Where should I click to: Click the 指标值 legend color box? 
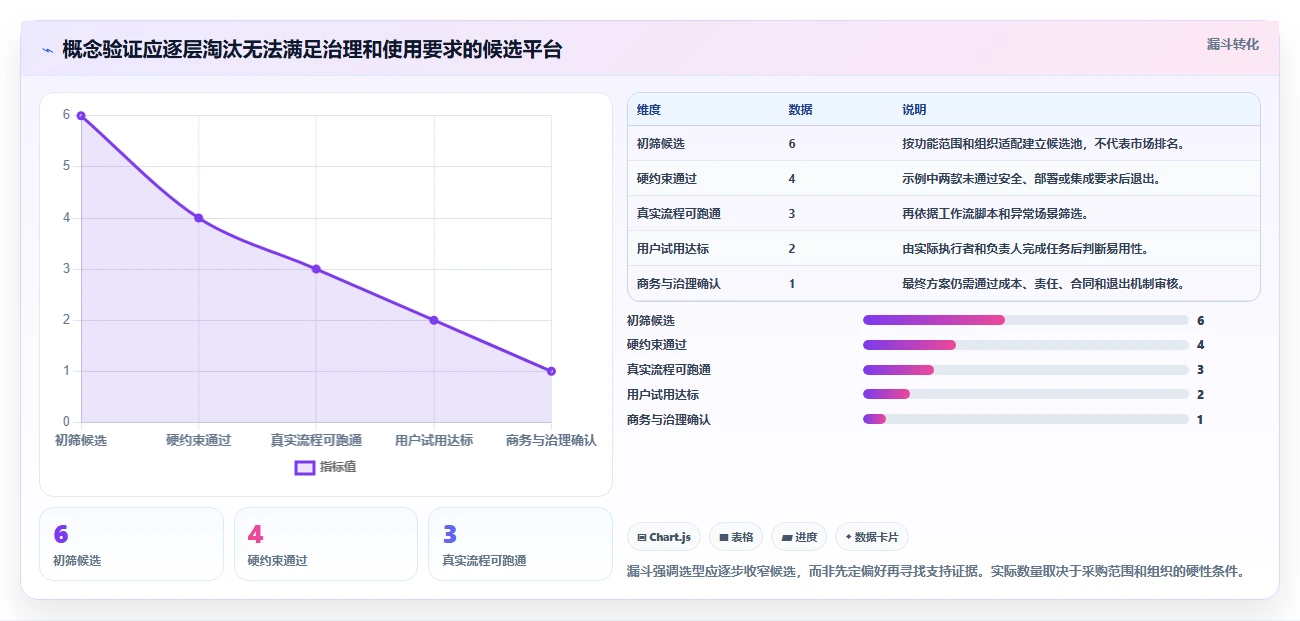(305, 467)
